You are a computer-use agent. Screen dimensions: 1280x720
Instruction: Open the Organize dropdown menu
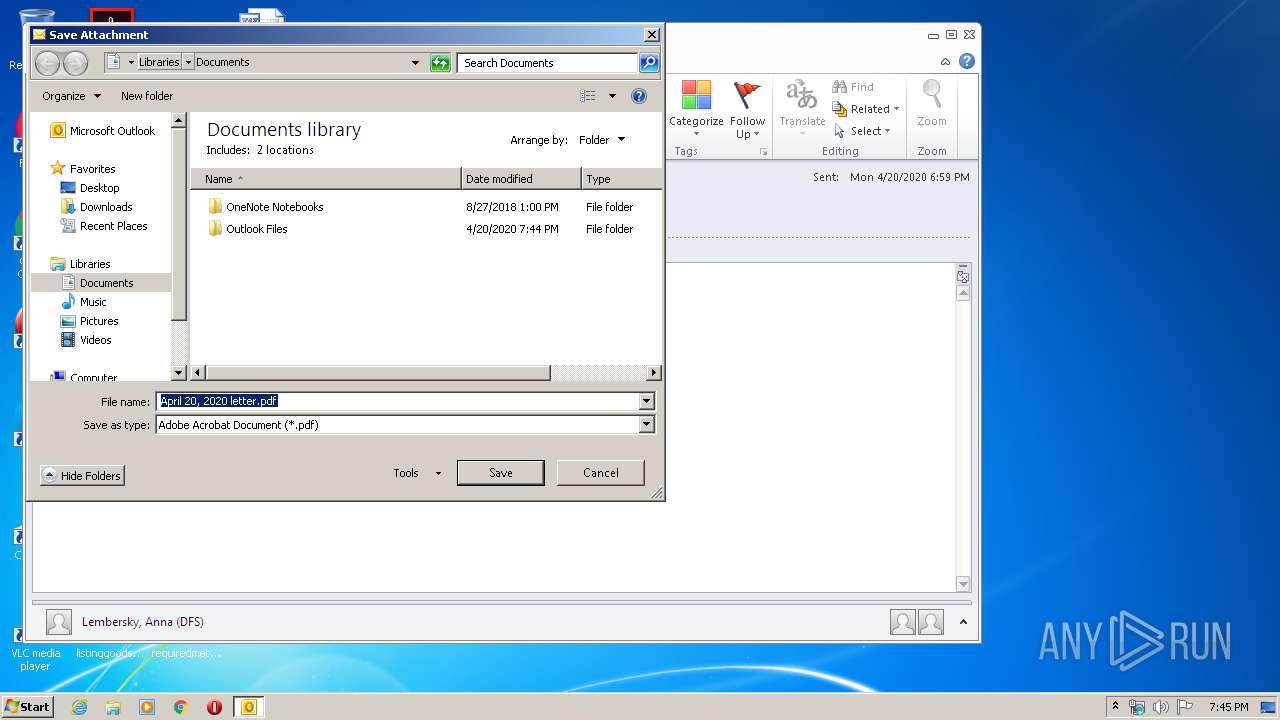[x=71, y=96]
